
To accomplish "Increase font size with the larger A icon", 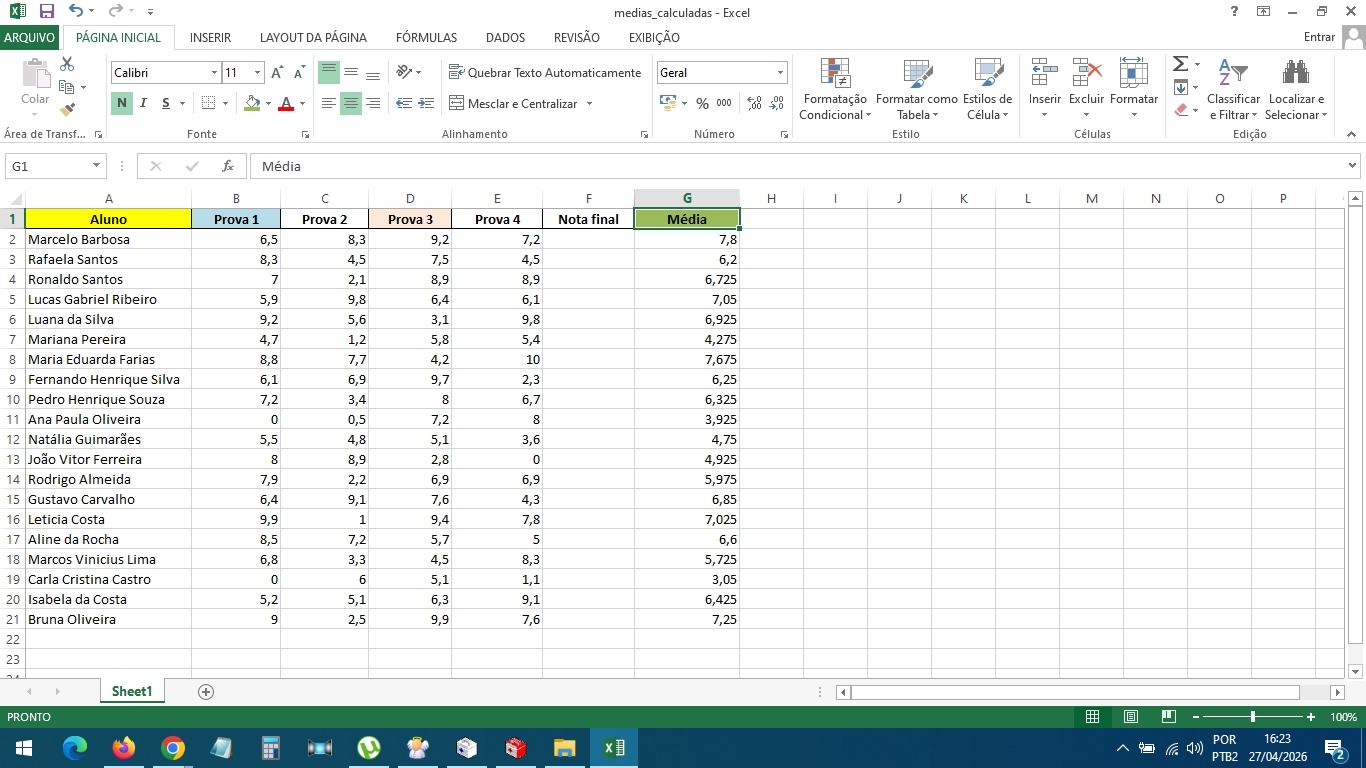I will point(277,73).
